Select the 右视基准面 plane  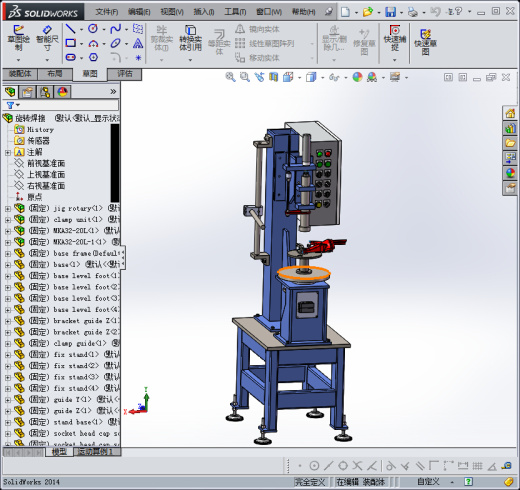(x=46, y=186)
